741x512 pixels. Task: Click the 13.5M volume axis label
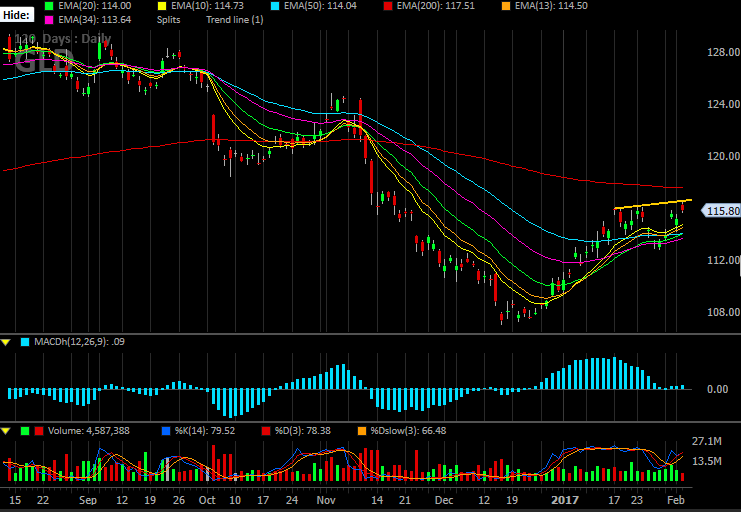click(x=707, y=461)
